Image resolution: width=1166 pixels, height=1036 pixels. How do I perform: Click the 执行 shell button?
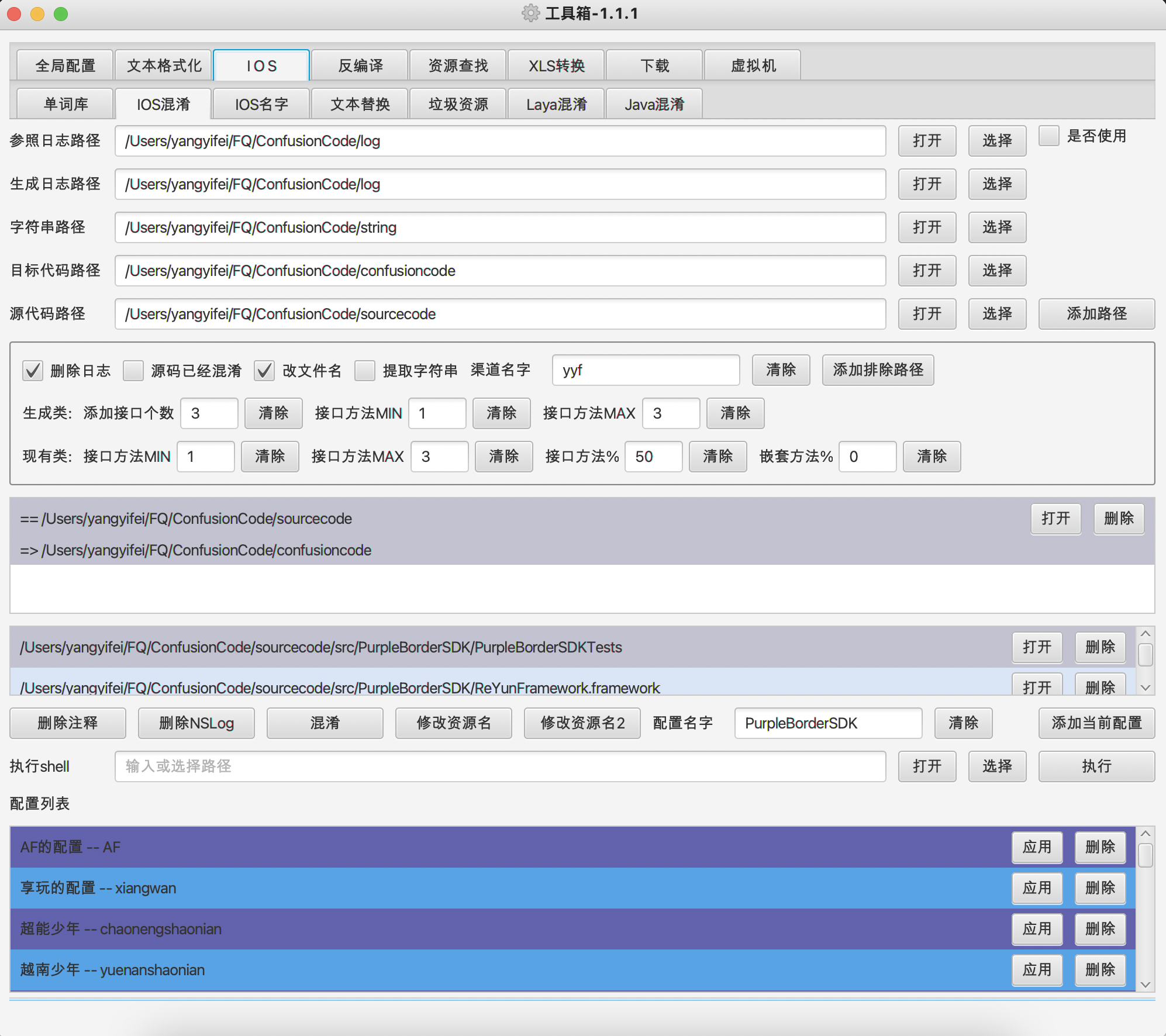1097,766
